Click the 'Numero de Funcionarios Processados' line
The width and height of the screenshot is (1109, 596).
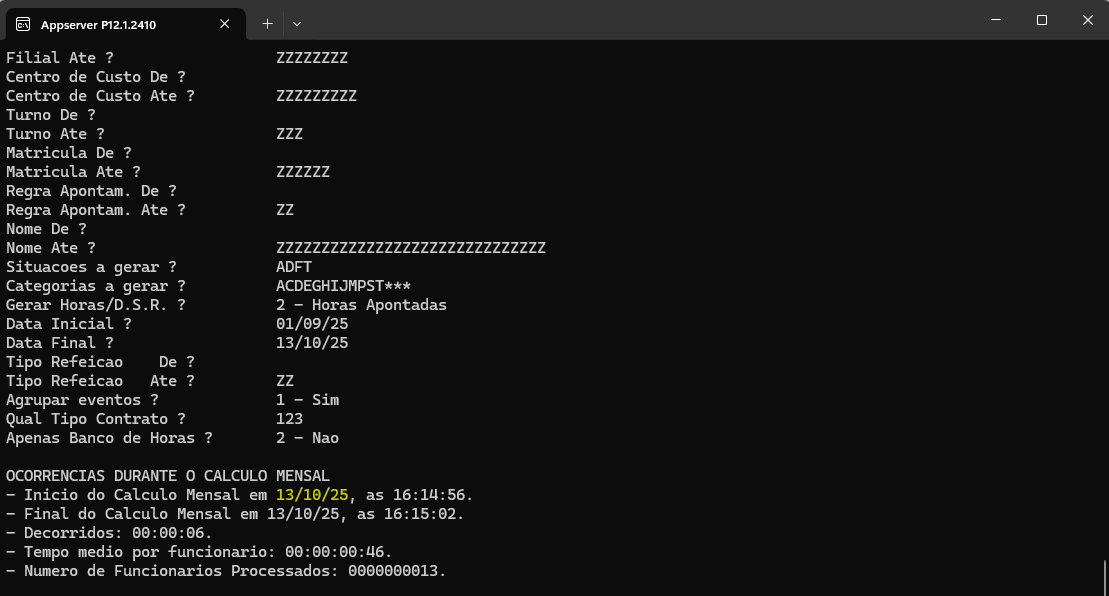coord(226,571)
